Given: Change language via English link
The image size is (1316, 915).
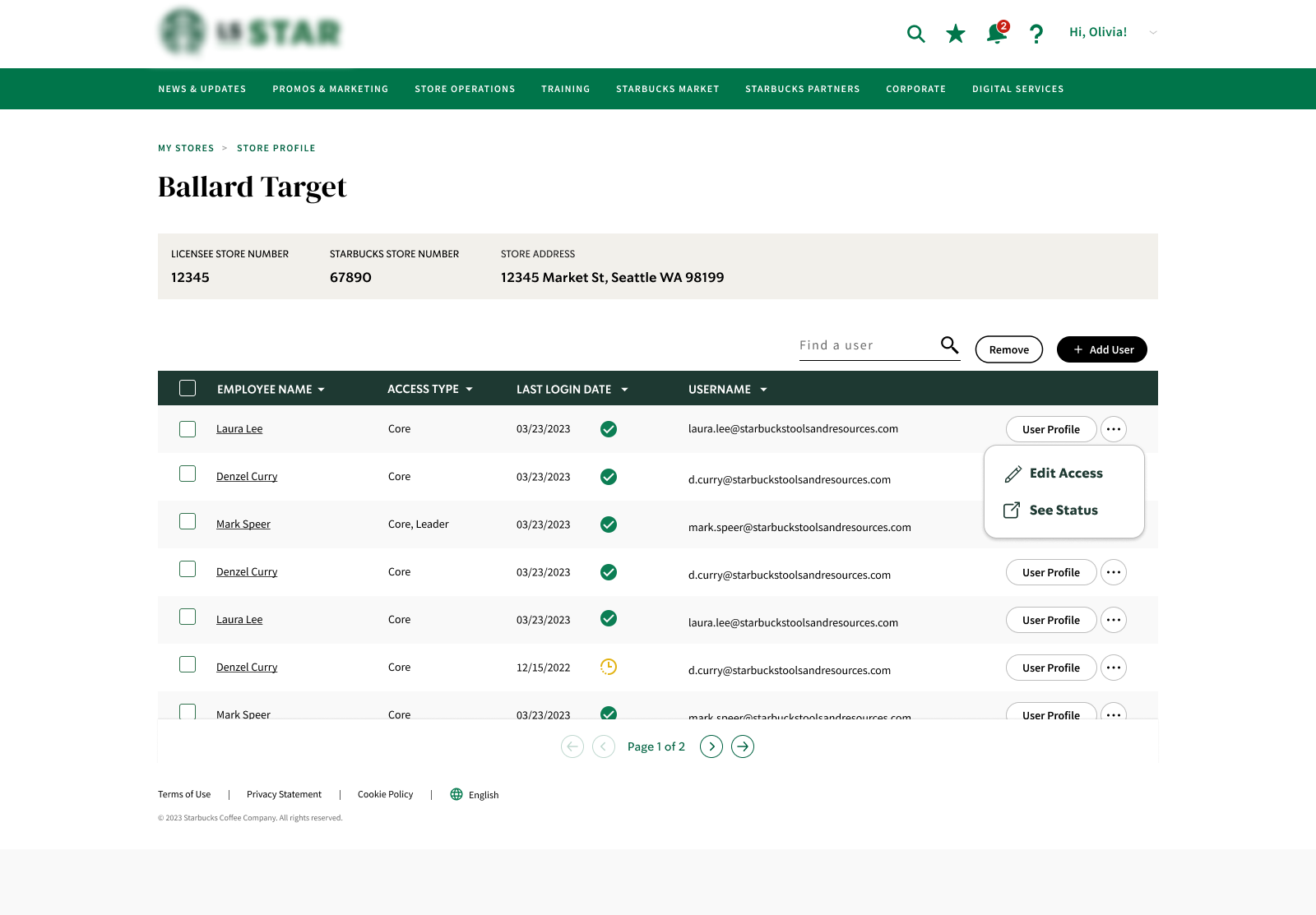Looking at the screenshot, I should [484, 795].
